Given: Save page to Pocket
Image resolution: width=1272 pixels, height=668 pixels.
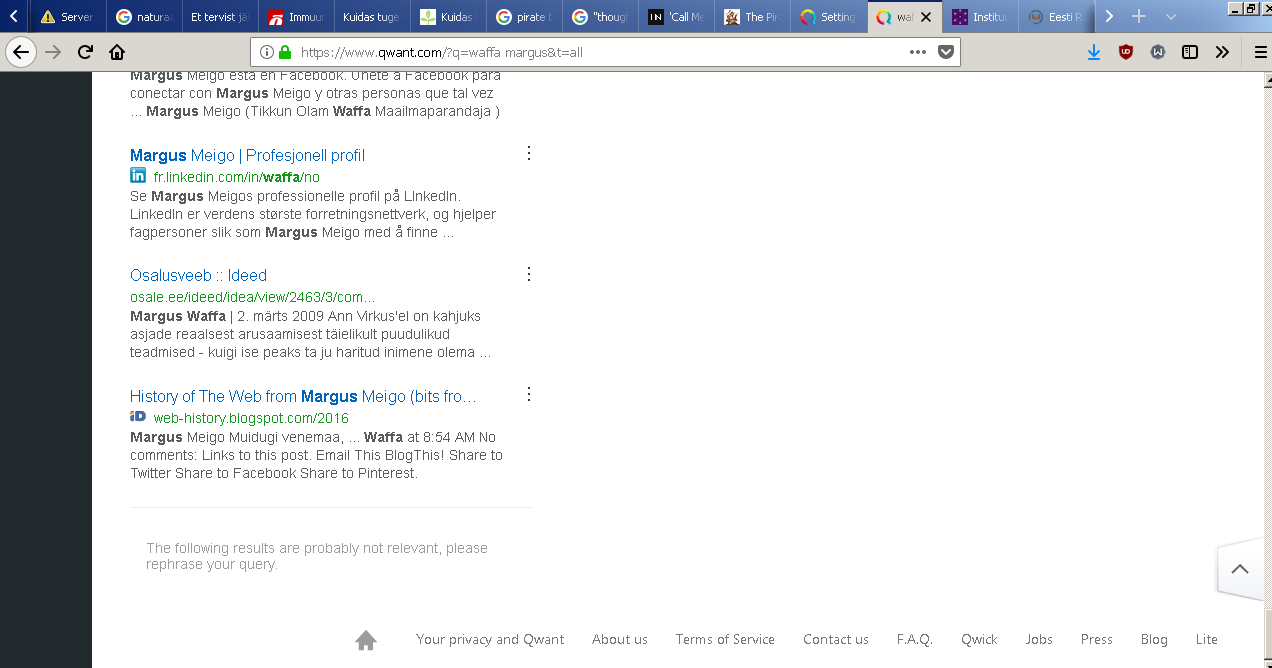Looking at the screenshot, I should point(946,52).
